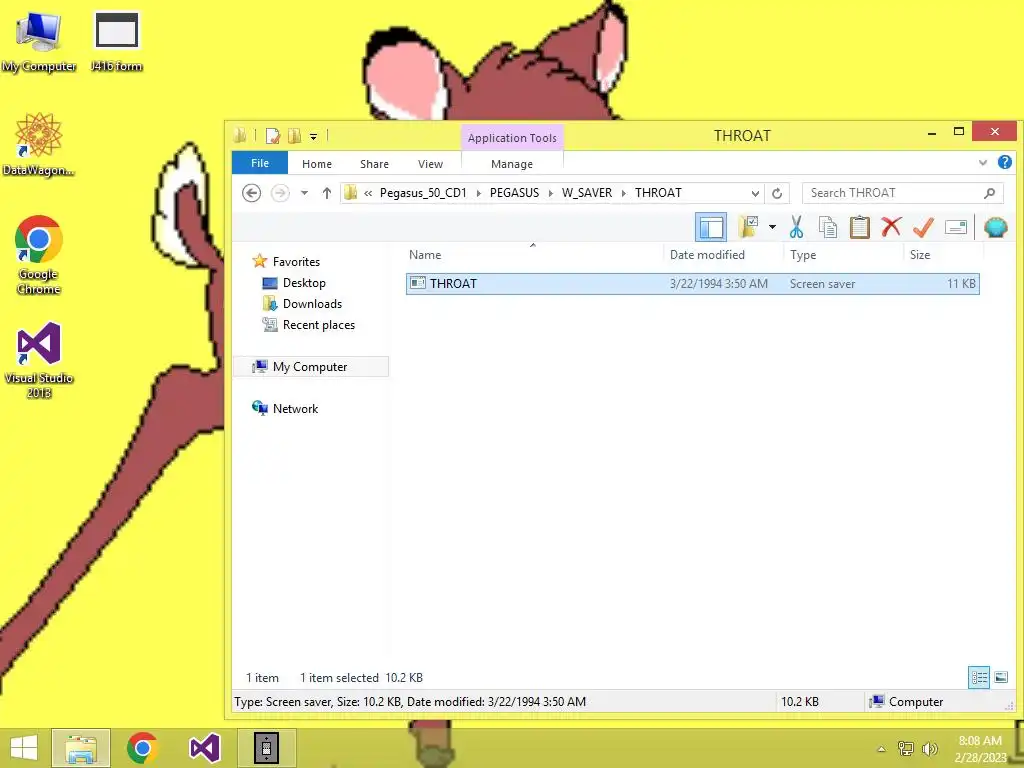Sort by the Name column header
This screenshot has width=1024, height=768.
tap(425, 255)
